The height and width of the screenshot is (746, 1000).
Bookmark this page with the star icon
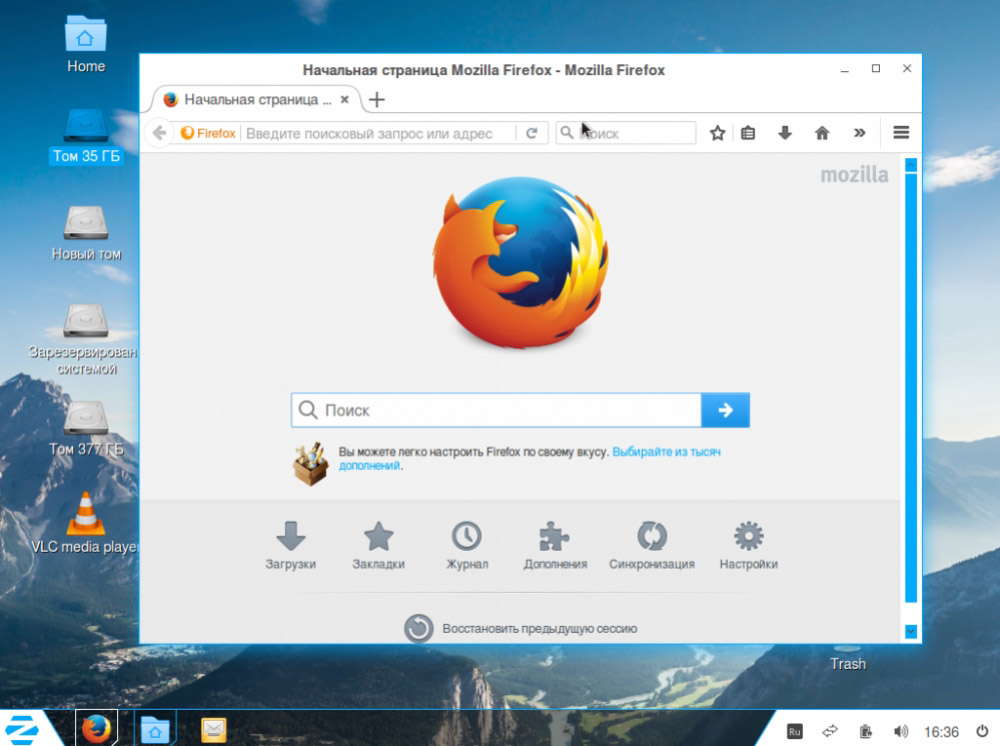pos(717,133)
